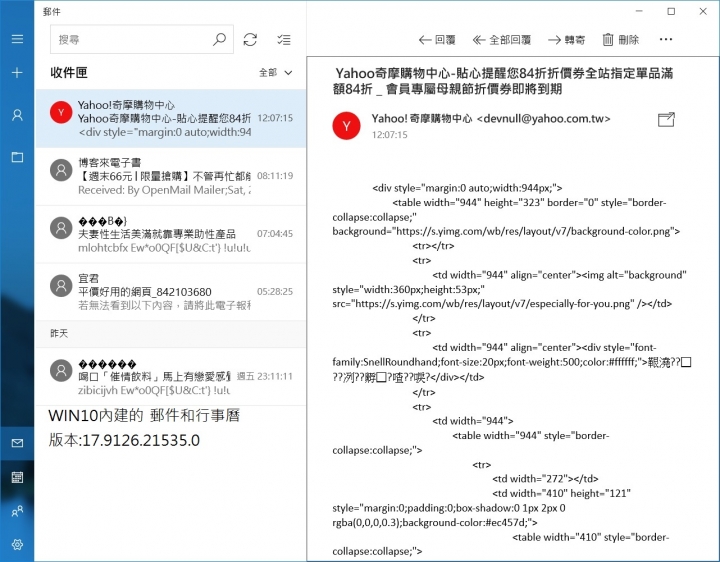
Task: Open Settings gear icon
Action: 17,545
